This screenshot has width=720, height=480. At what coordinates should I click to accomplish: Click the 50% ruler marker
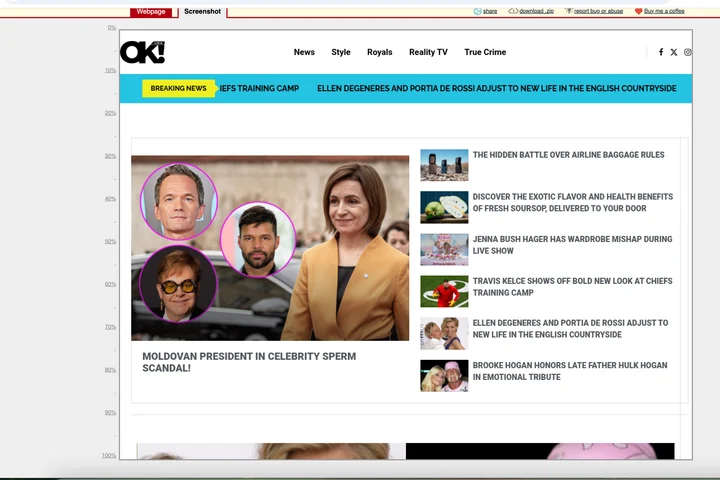point(110,242)
